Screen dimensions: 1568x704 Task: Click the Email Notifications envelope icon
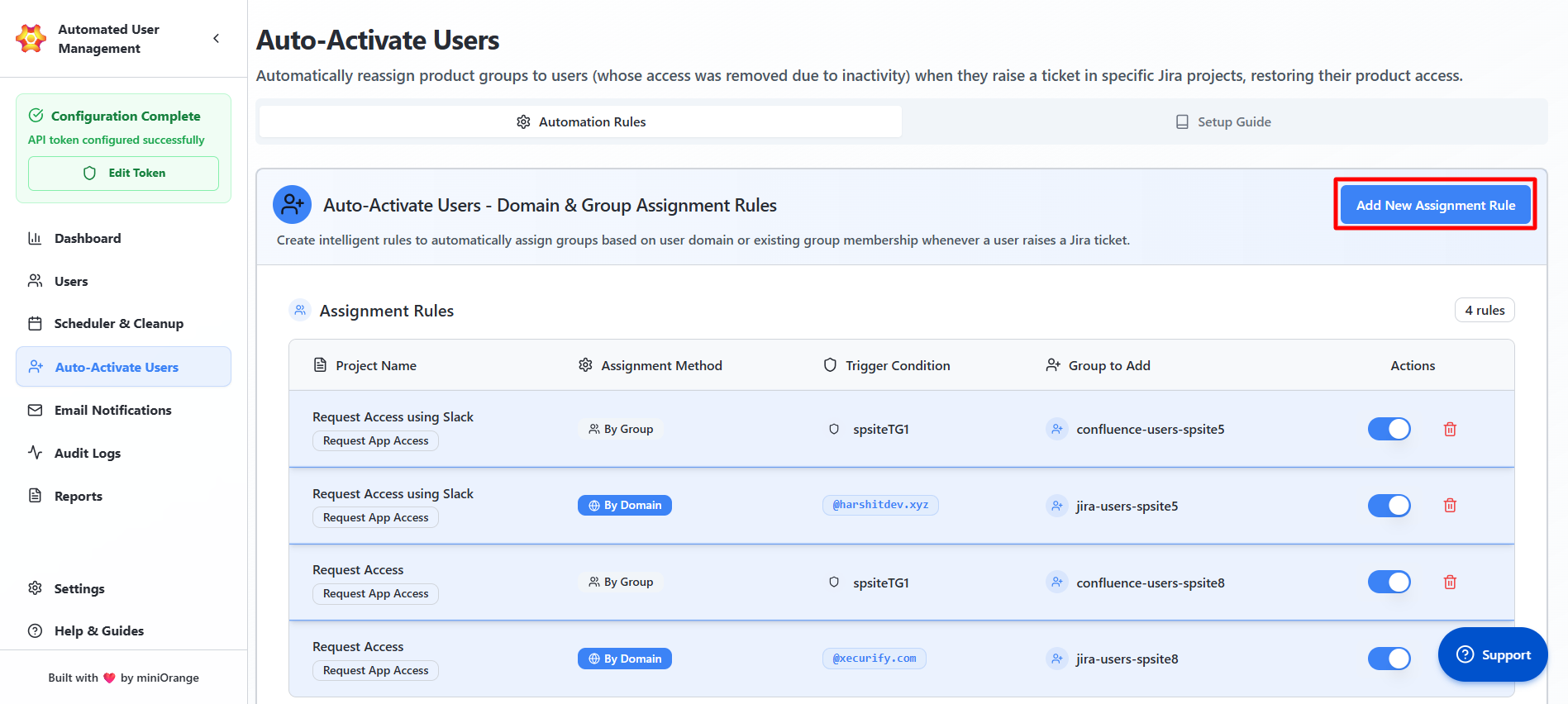click(35, 411)
